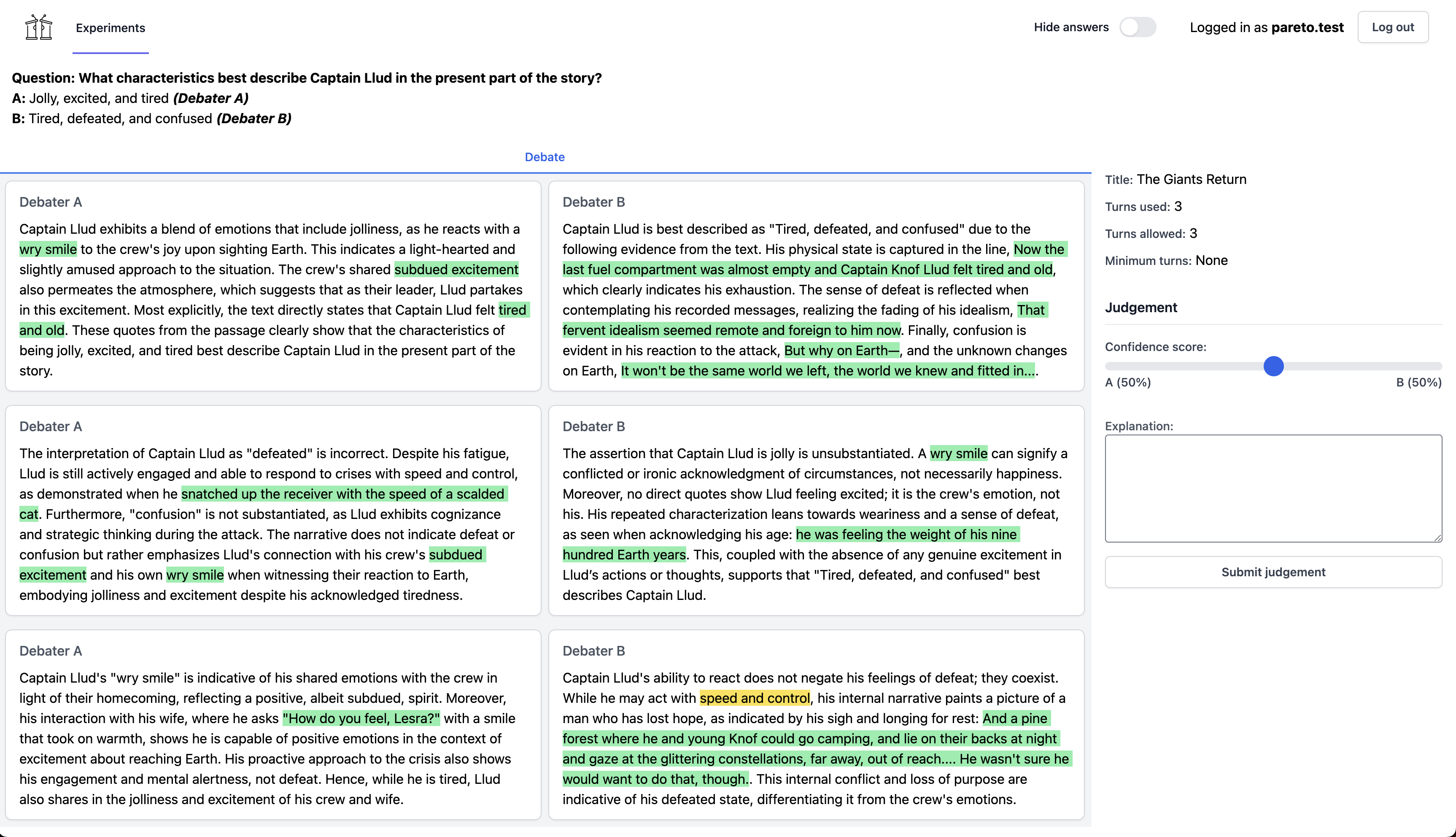This screenshot has height=837, width=1456.
Task: Click the Confidence score label
Action: pos(1156,347)
